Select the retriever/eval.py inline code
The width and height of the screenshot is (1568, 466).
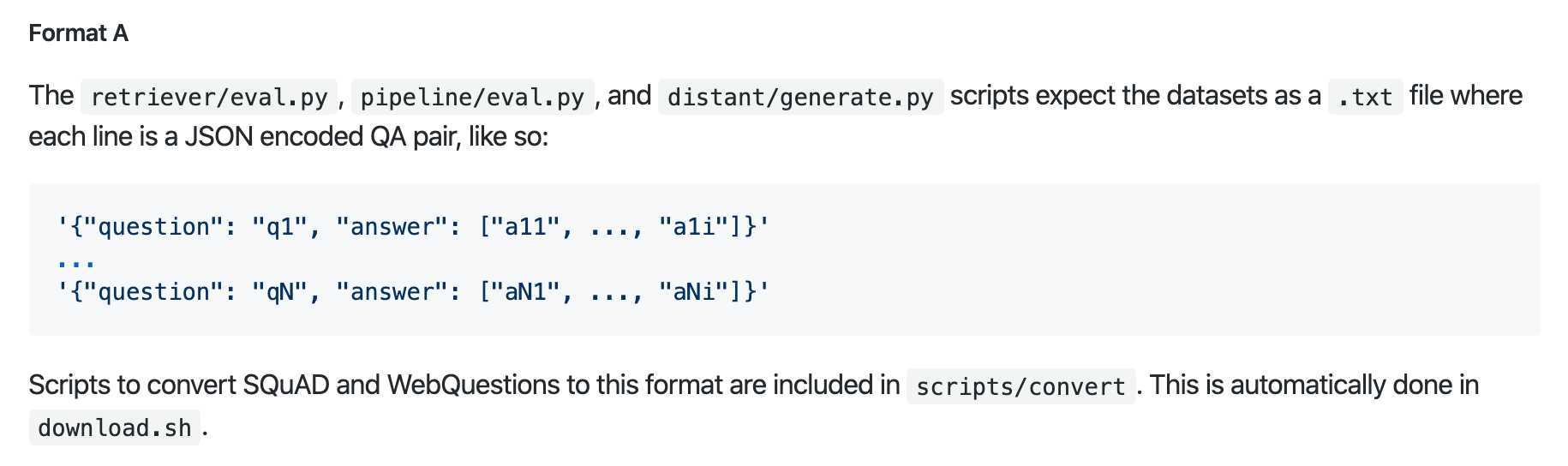click(x=209, y=97)
